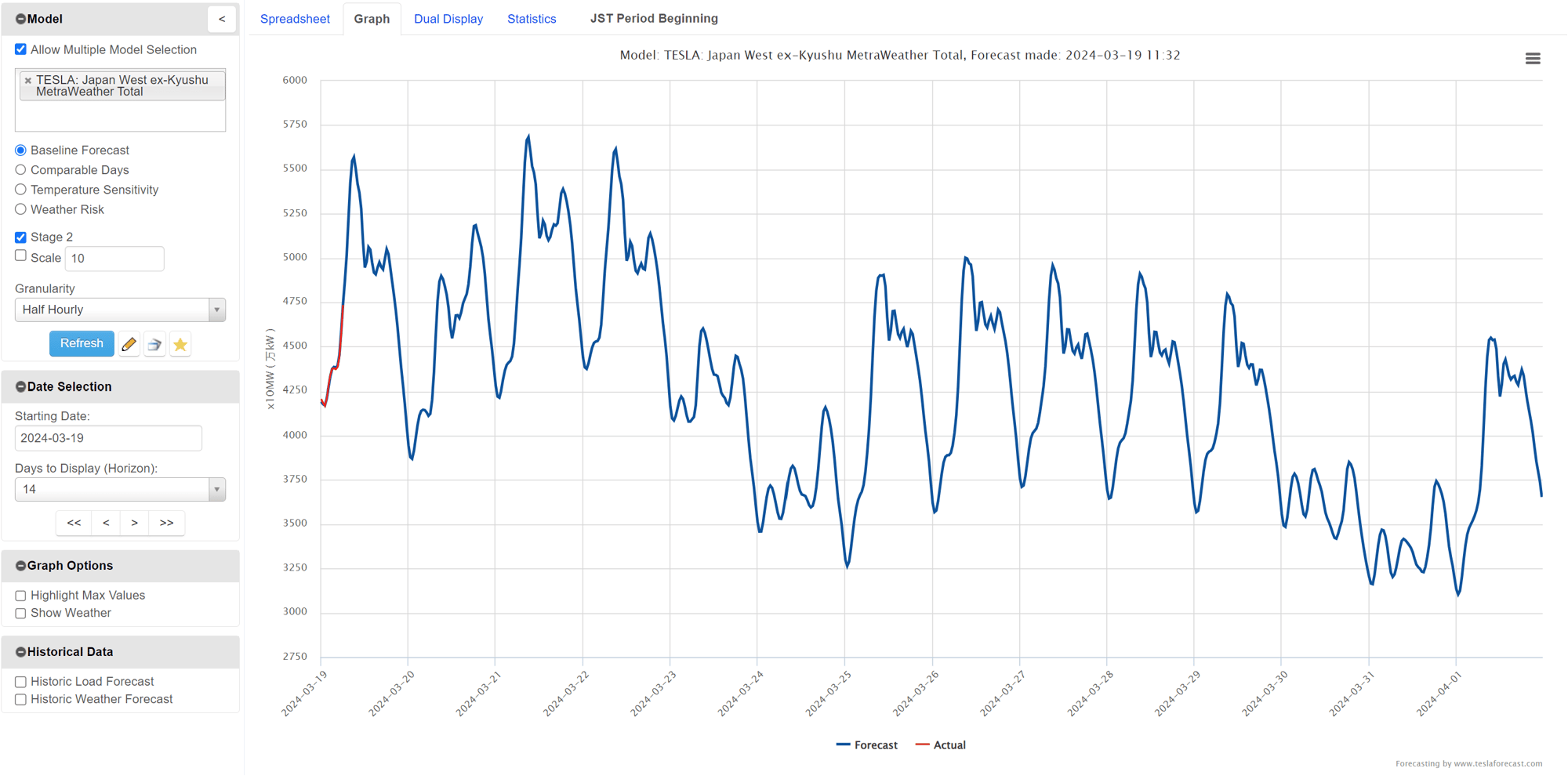This screenshot has height=779, width=1568.
Task: Click the Refresh button
Action: [82, 344]
